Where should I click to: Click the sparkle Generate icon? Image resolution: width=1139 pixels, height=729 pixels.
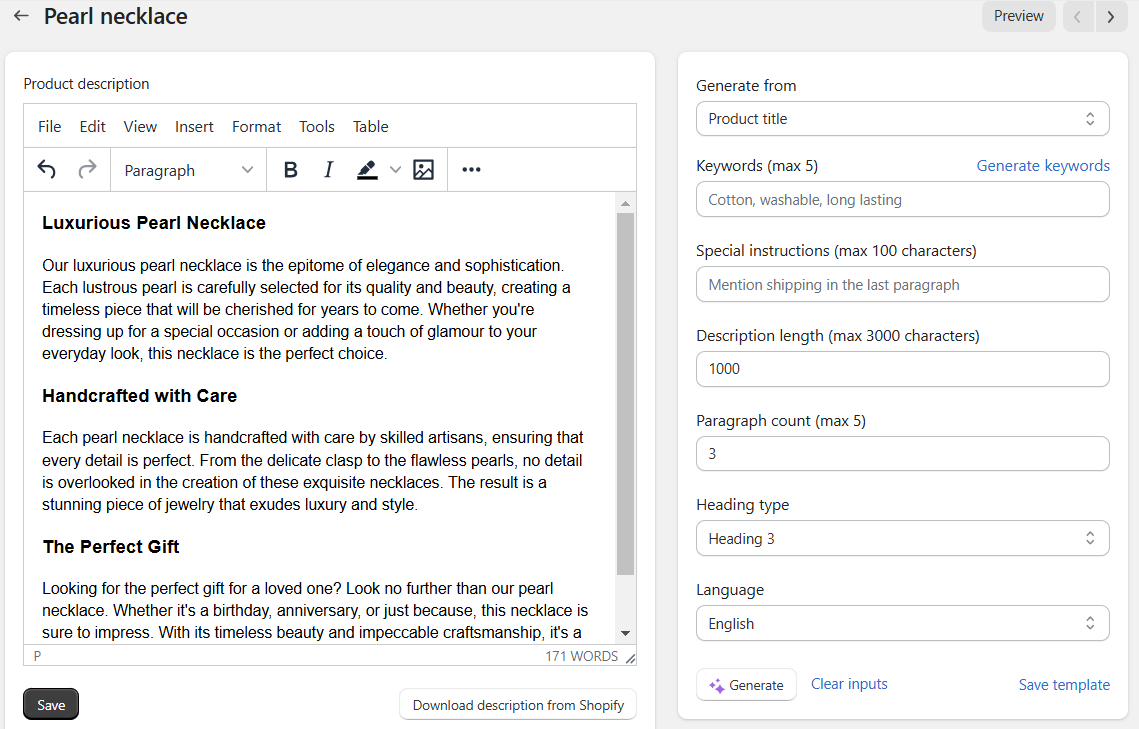pos(716,684)
